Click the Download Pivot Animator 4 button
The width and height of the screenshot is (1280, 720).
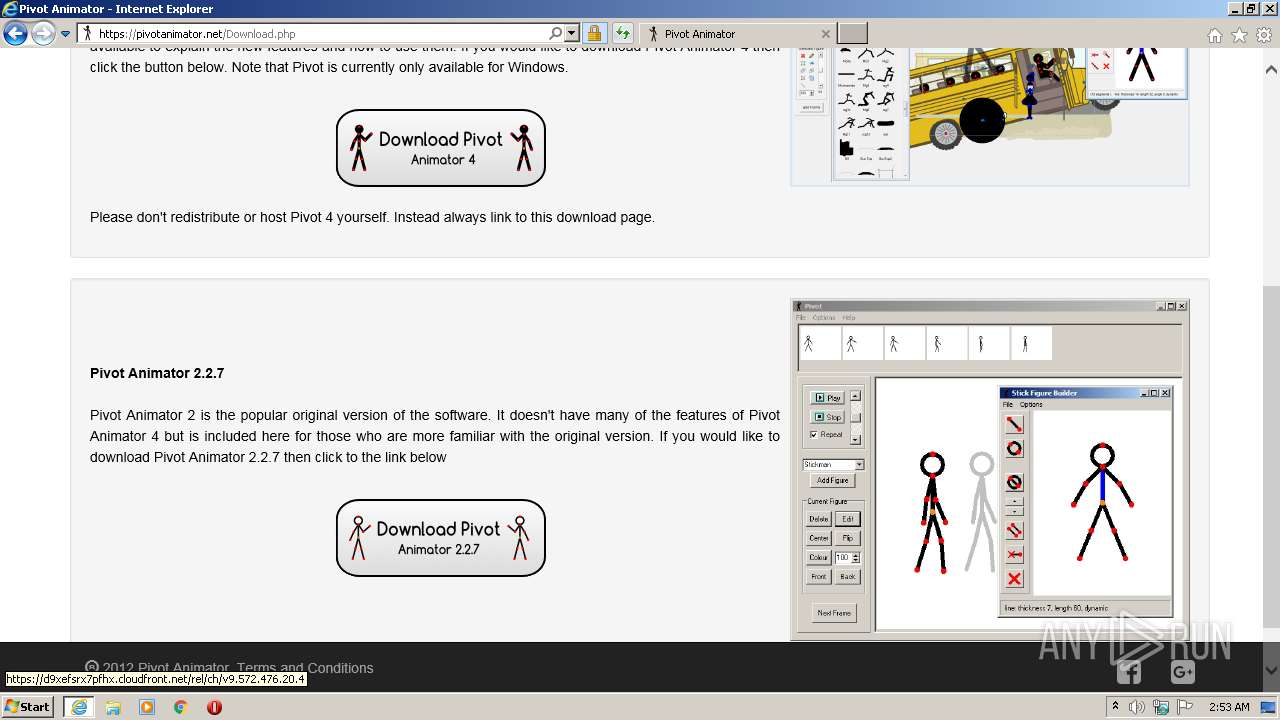coord(441,148)
